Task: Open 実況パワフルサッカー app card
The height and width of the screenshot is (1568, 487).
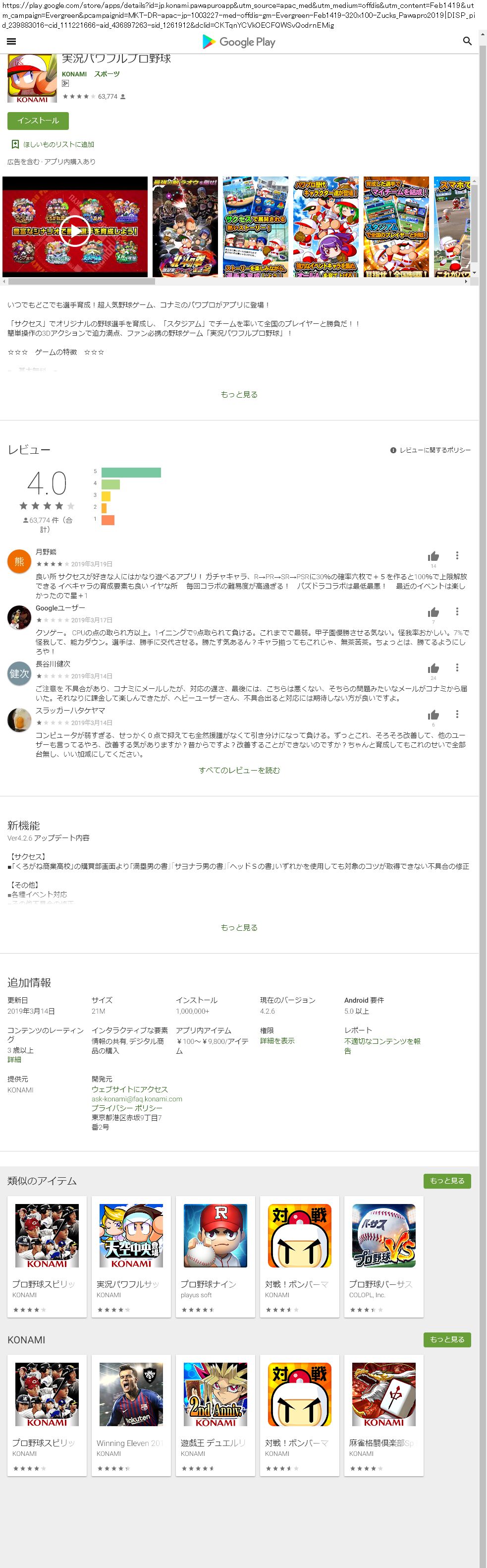Action: (x=131, y=1257)
